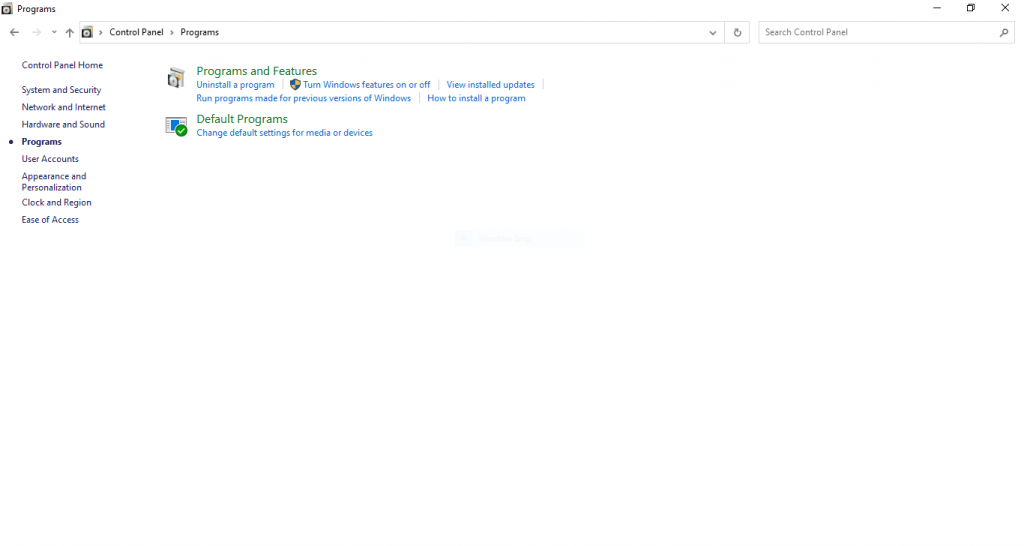The height and width of the screenshot is (546, 1024).
Task: Click the Default Programs icon
Action: tap(176, 126)
